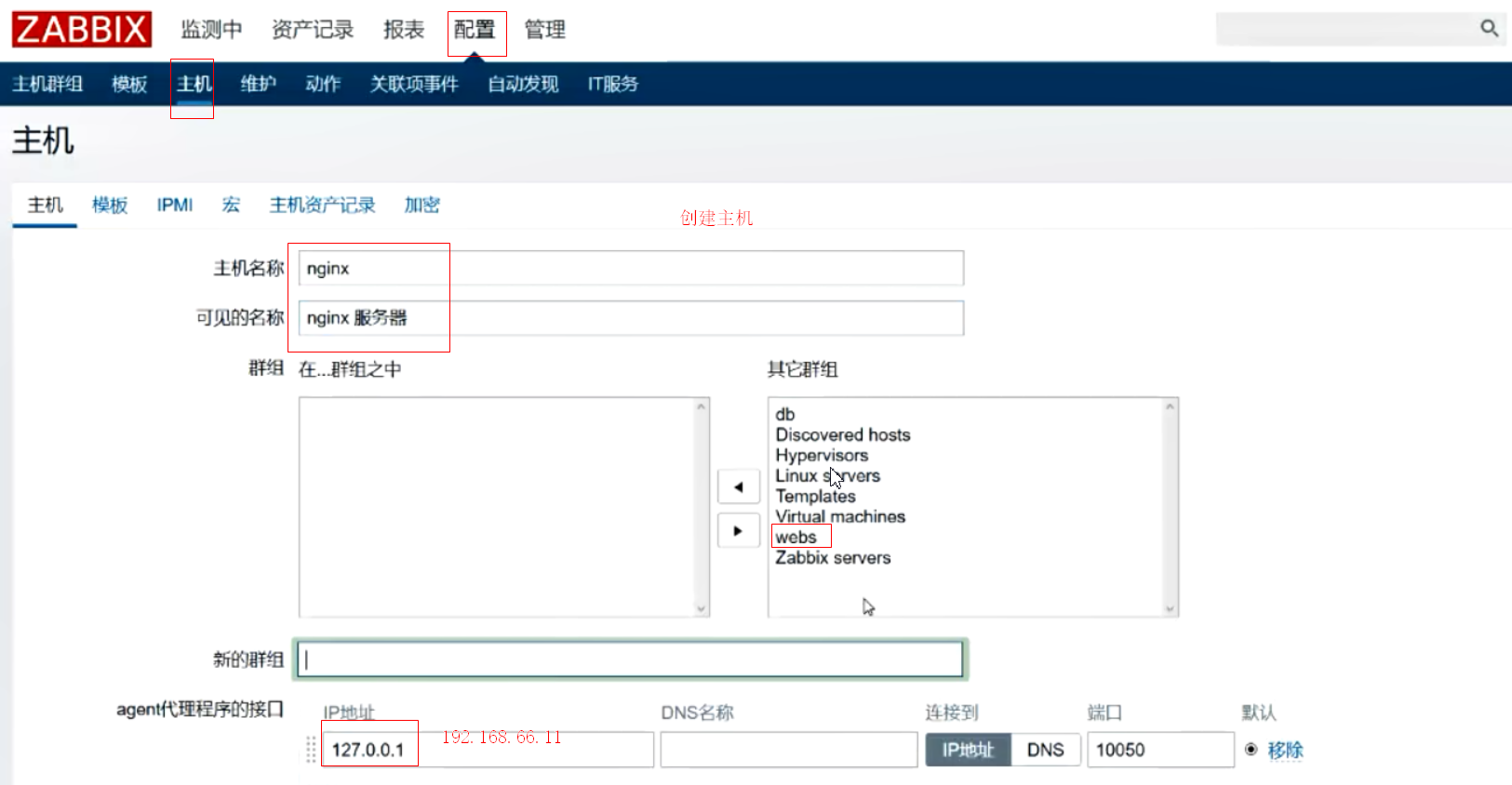
Task: Go to 关联项事件 submenu
Action: 414,84
